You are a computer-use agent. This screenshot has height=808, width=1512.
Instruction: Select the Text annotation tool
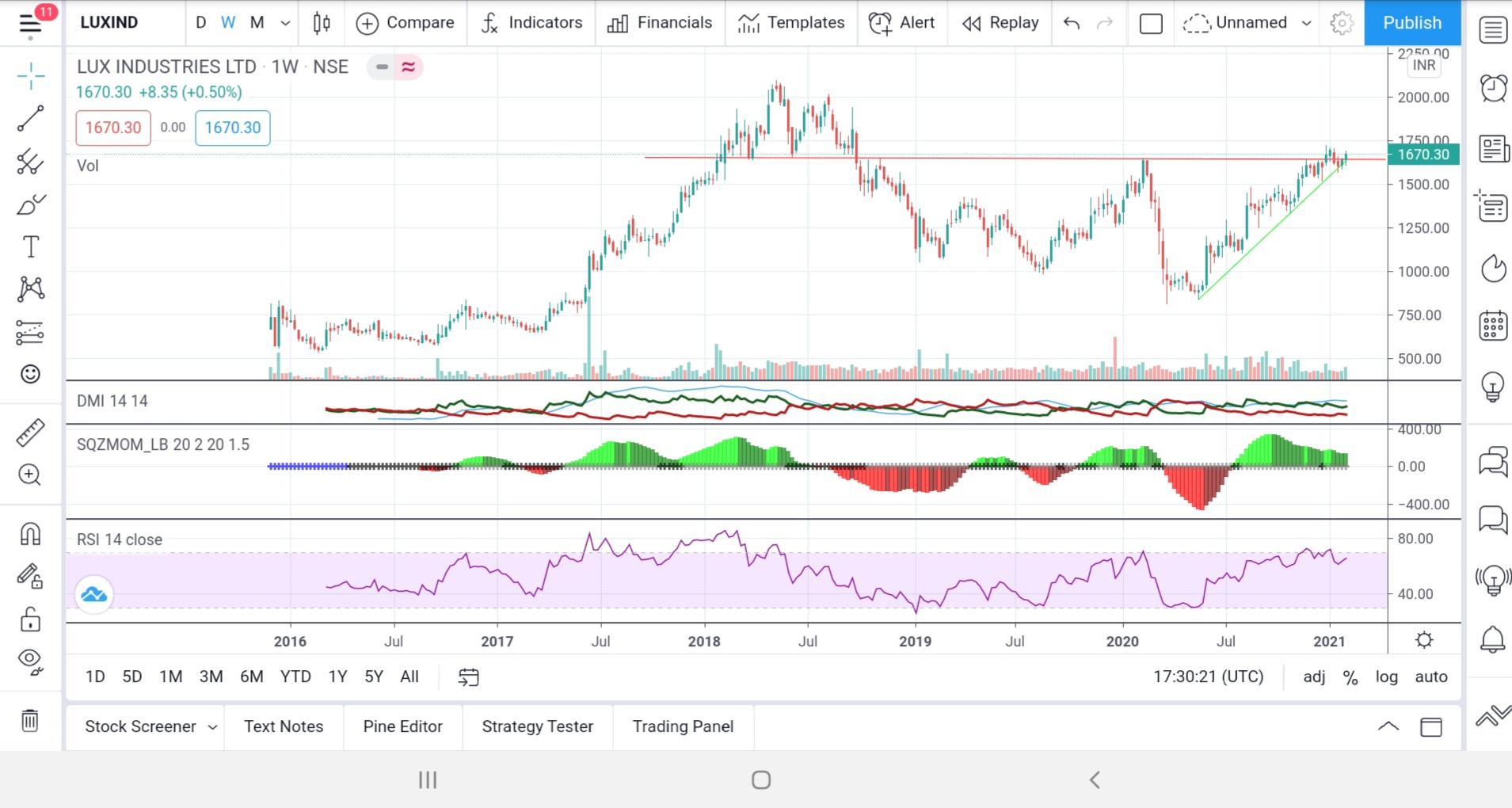pos(30,247)
